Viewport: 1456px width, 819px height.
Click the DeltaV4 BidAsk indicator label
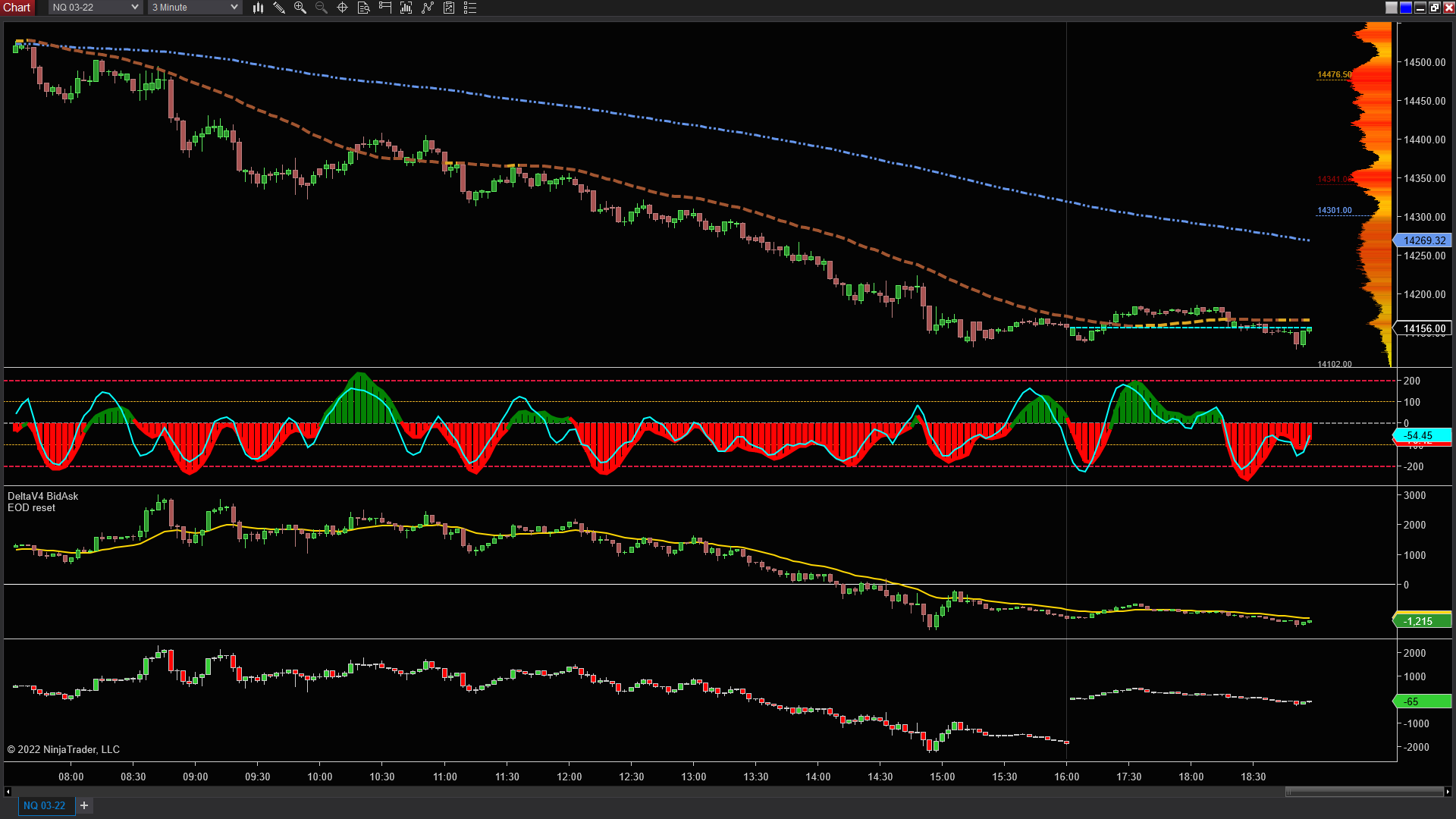(43, 496)
